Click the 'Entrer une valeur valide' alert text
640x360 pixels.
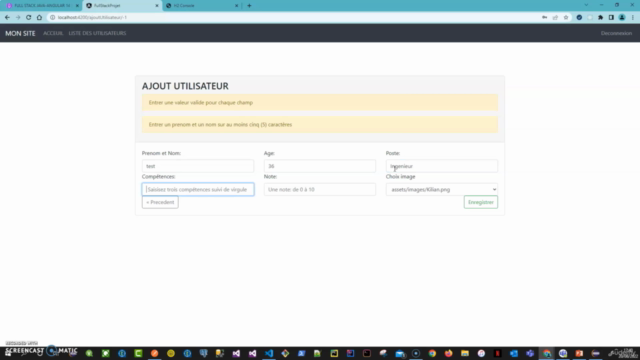(201, 102)
